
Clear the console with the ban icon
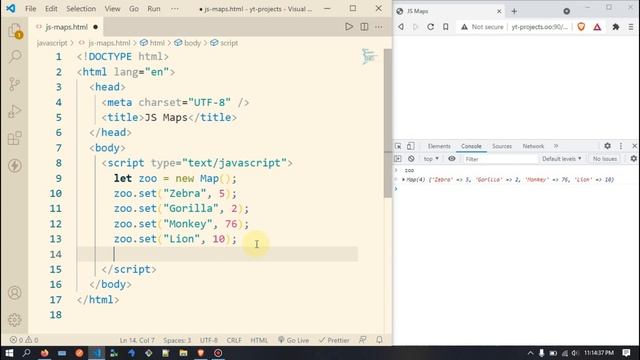[411, 159]
